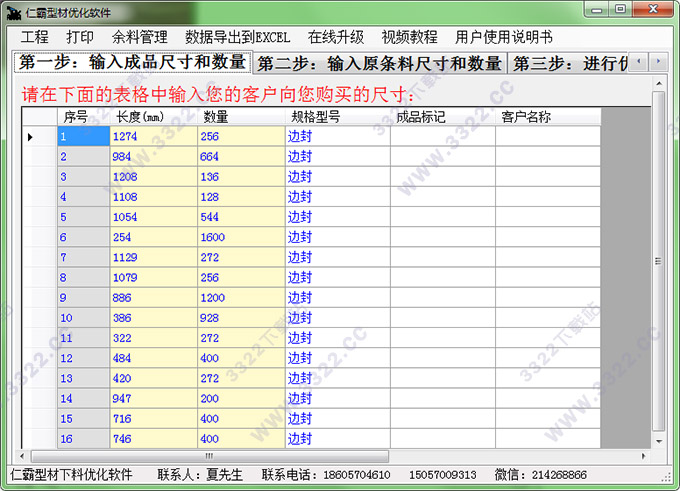Open the 余料管理 menu
Screen dimensions: 680x491
pyautogui.click(x=139, y=37)
